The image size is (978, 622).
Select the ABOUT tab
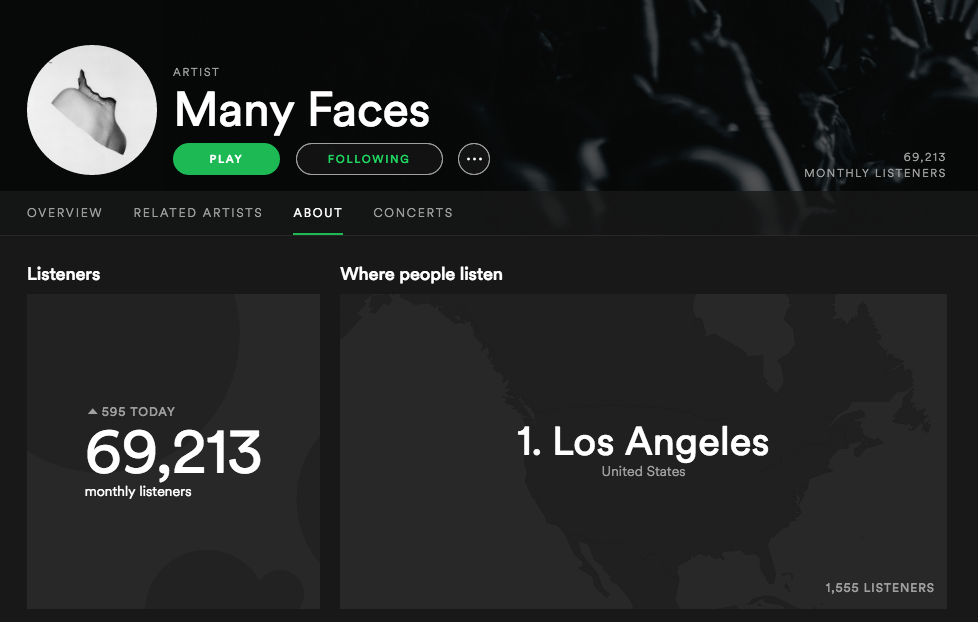pyautogui.click(x=317, y=213)
